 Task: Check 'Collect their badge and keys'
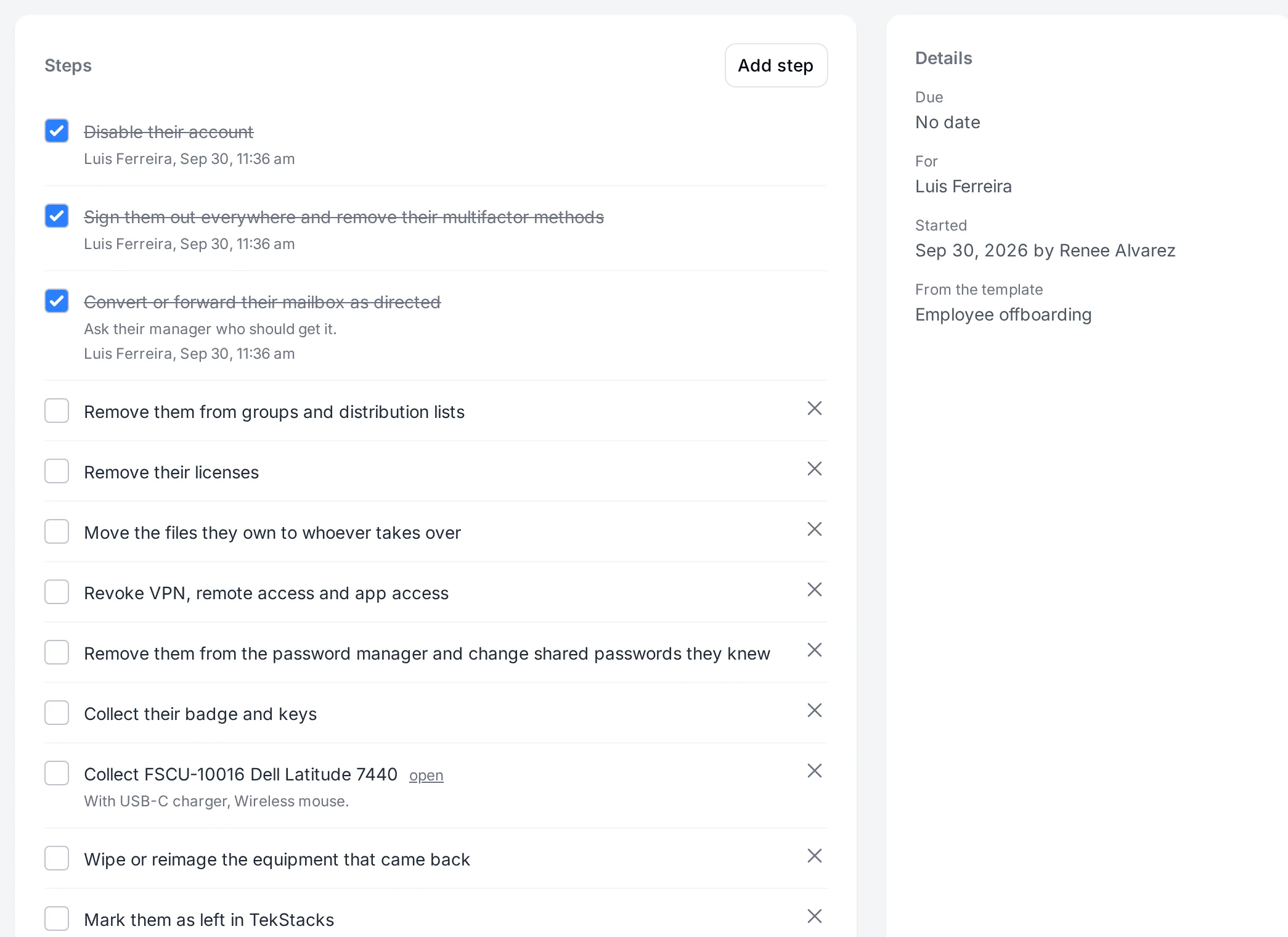(57, 713)
